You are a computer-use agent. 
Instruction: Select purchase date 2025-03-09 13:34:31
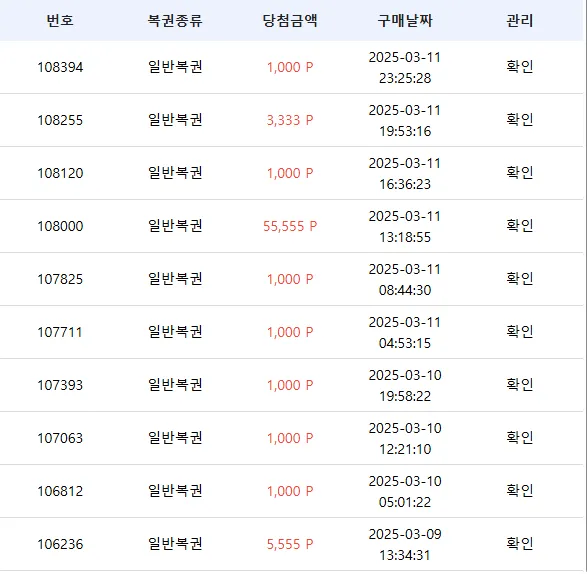tap(405, 544)
